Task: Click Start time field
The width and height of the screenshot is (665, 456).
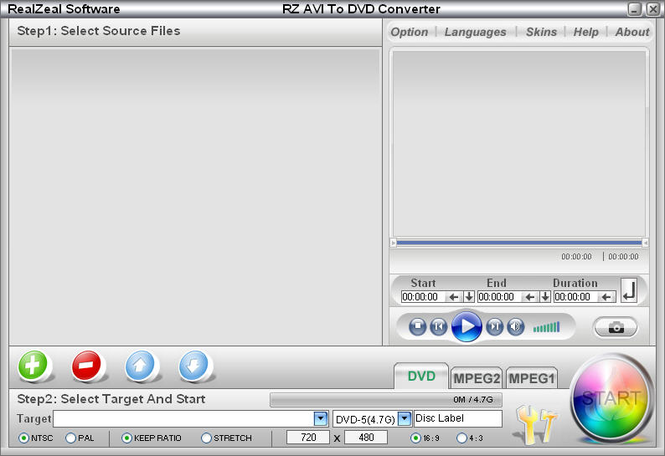Action: [x=424, y=297]
